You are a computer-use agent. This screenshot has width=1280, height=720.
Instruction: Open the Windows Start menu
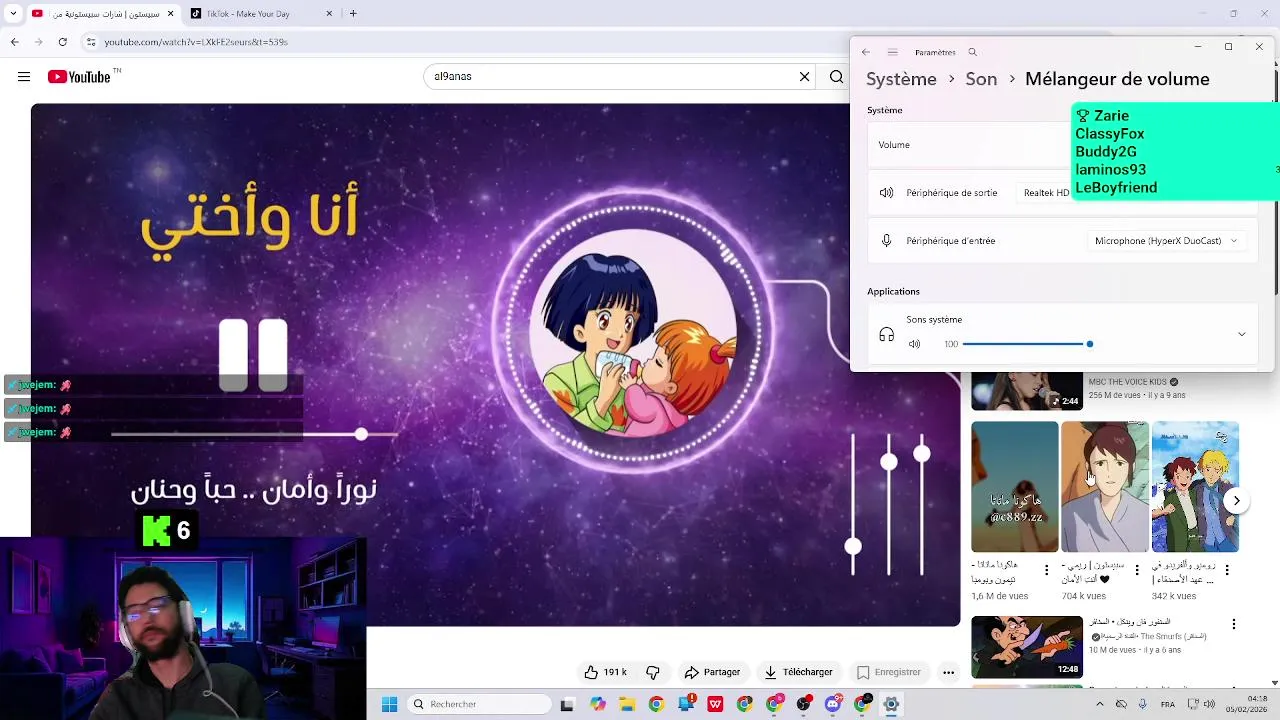pyautogui.click(x=389, y=704)
